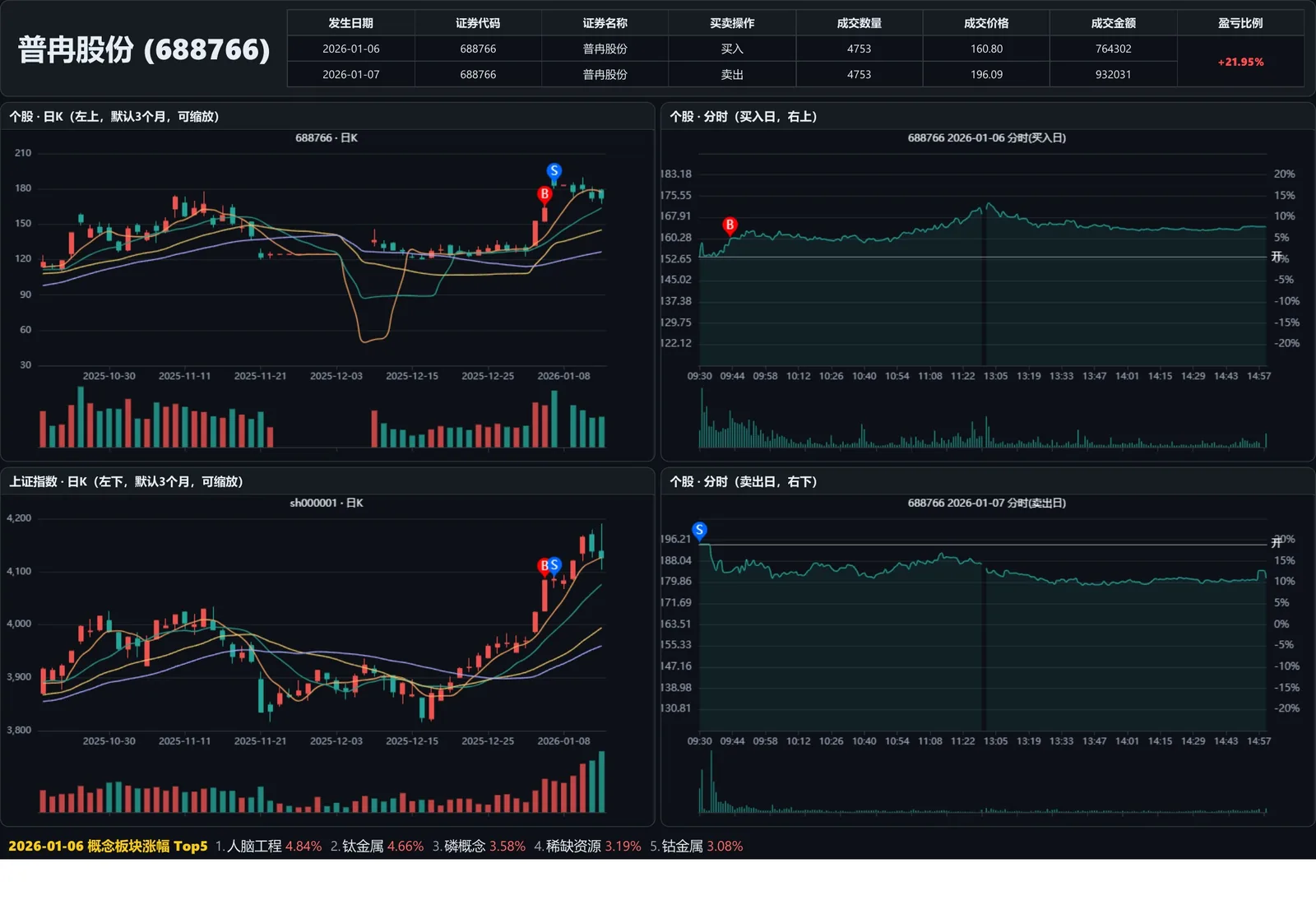Click the 盈亏比例 column header

point(1240,23)
